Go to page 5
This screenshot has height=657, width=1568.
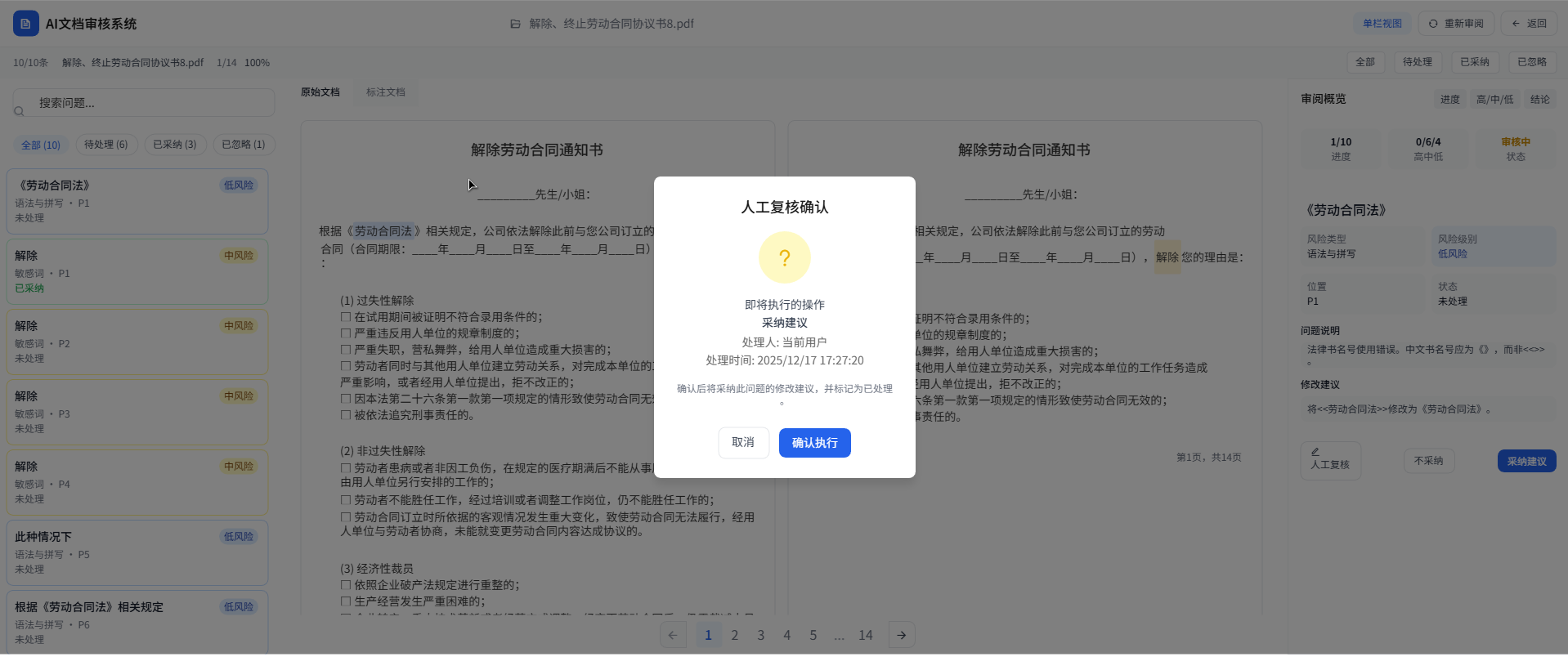(813, 635)
